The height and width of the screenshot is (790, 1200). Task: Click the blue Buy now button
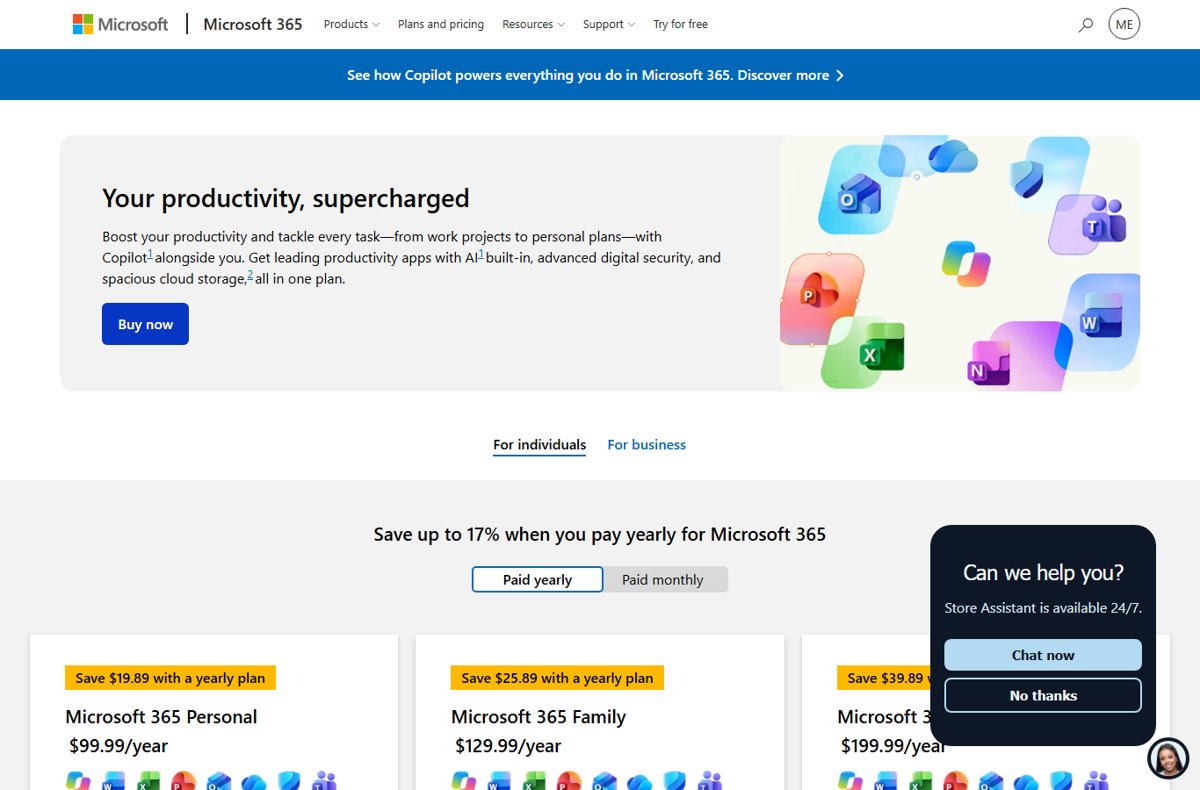click(x=145, y=324)
